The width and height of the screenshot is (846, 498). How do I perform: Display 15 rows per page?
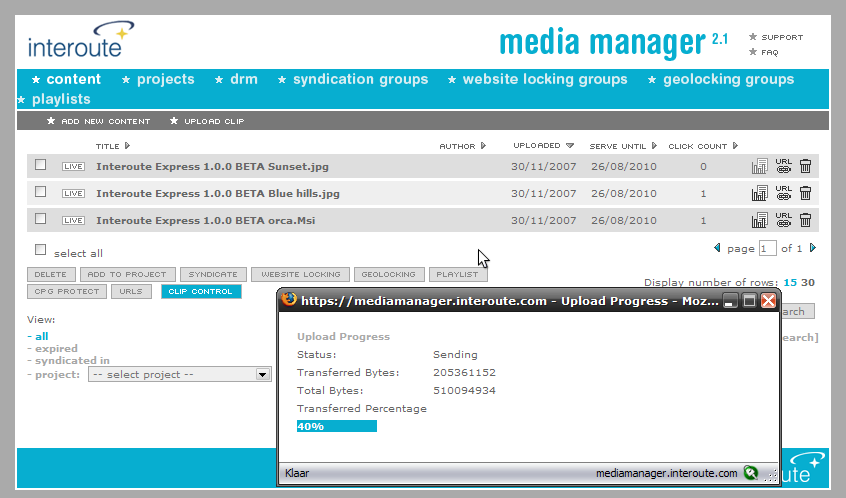[x=790, y=282]
